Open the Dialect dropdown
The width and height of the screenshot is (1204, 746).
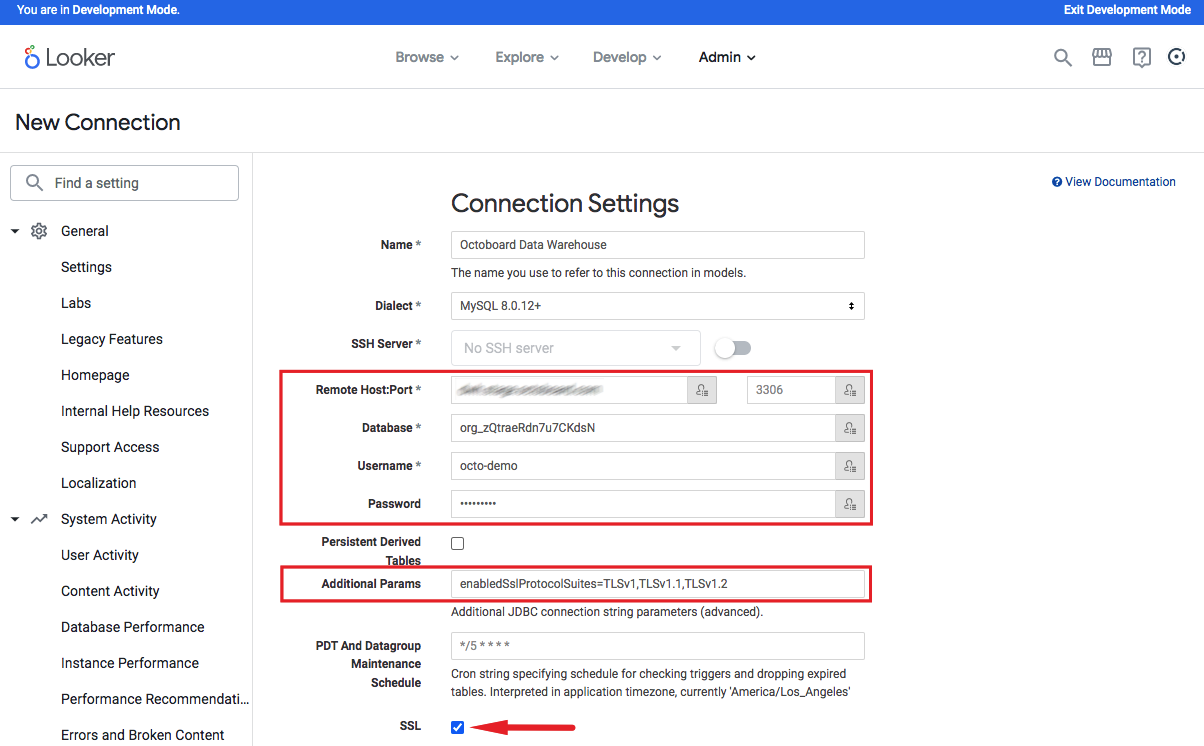tap(658, 306)
